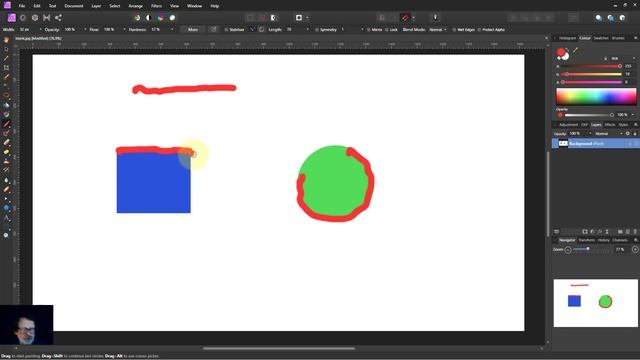
Task: Click the colour spectrum bar
Action: 596,97
